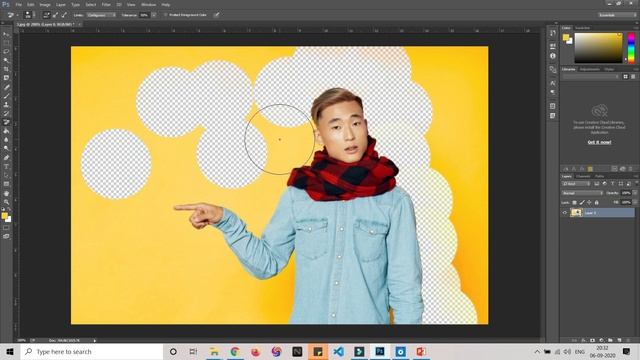Click the Get it now link
Viewport: 640px width, 360px height.
coord(599,142)
